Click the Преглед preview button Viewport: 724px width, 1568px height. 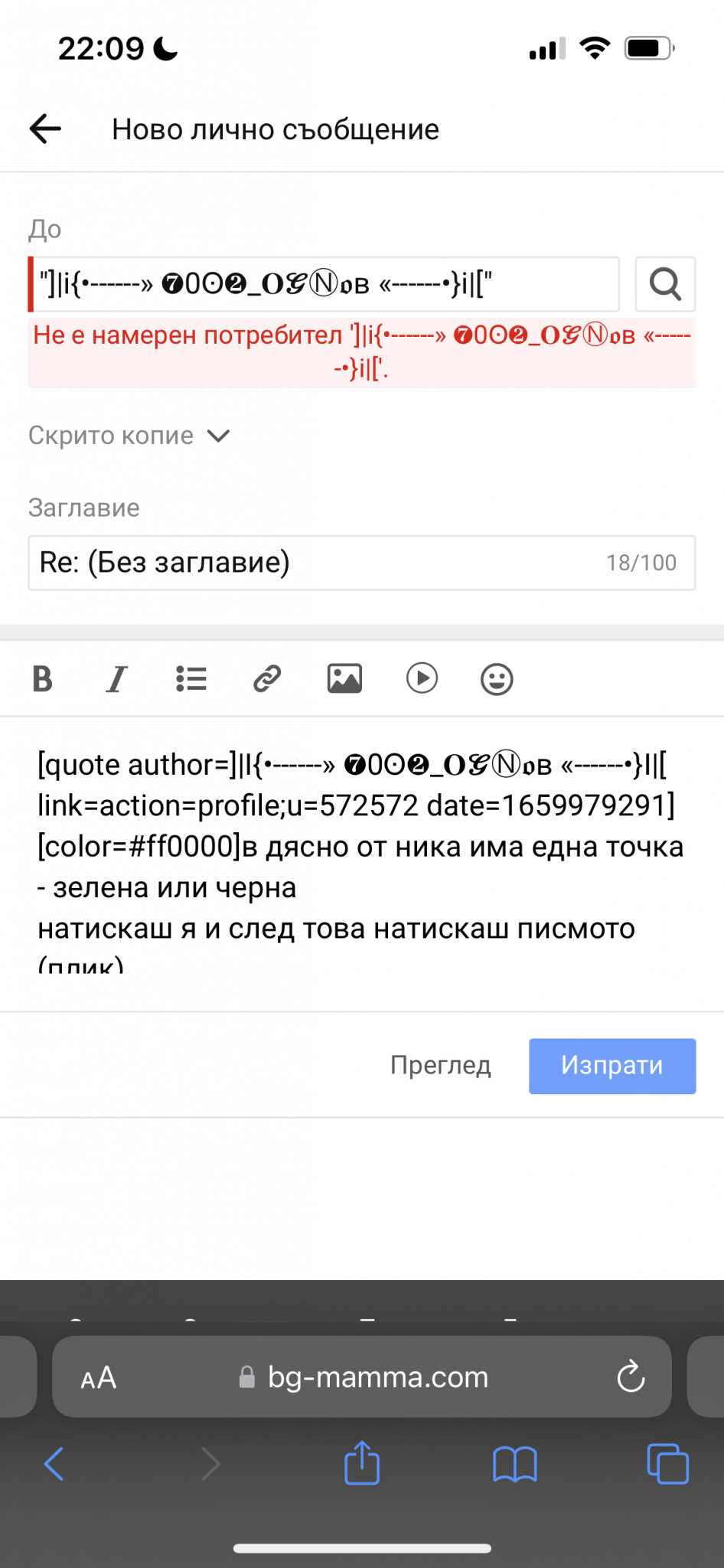coord(441,1065)
